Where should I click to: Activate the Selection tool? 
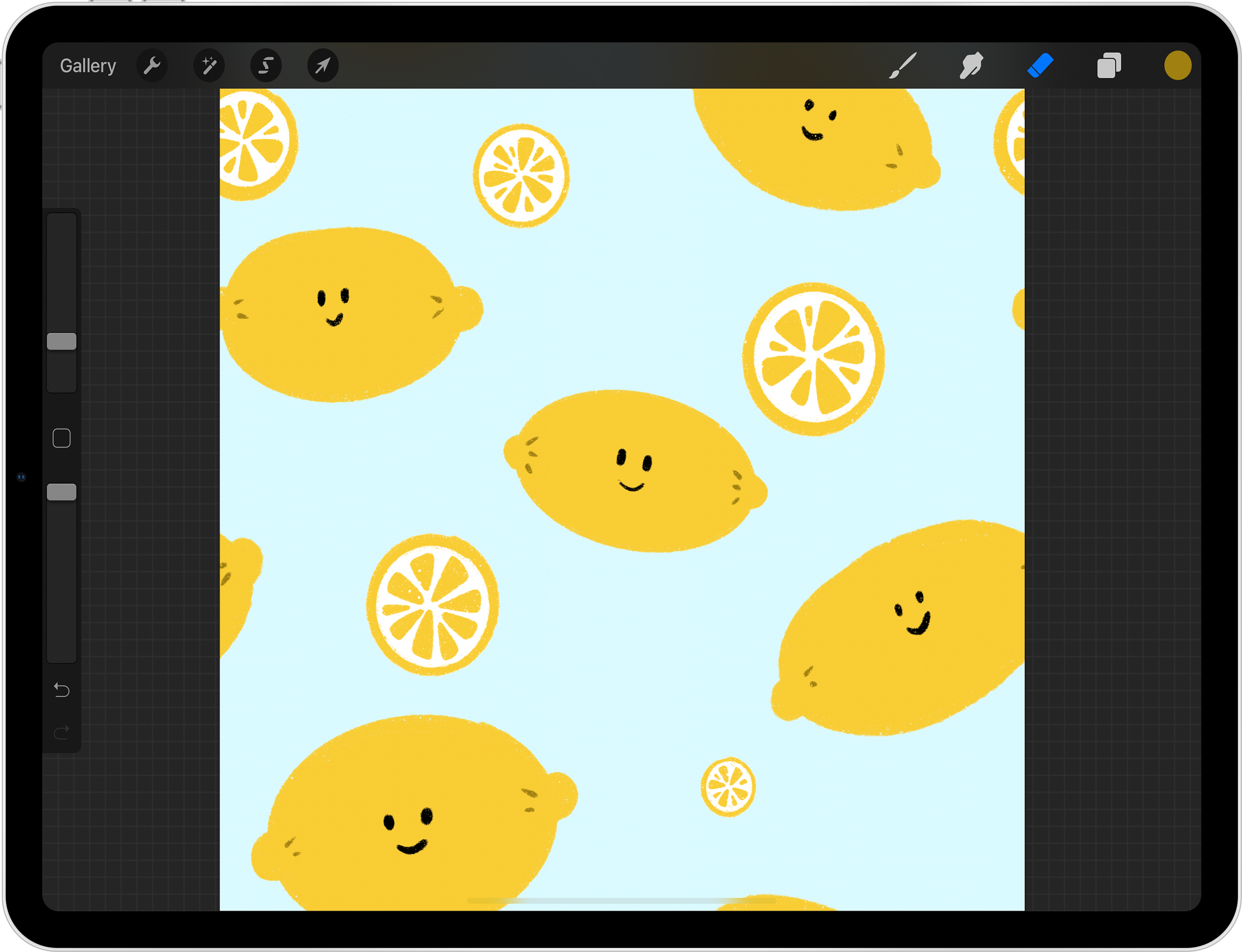[266, 66]
